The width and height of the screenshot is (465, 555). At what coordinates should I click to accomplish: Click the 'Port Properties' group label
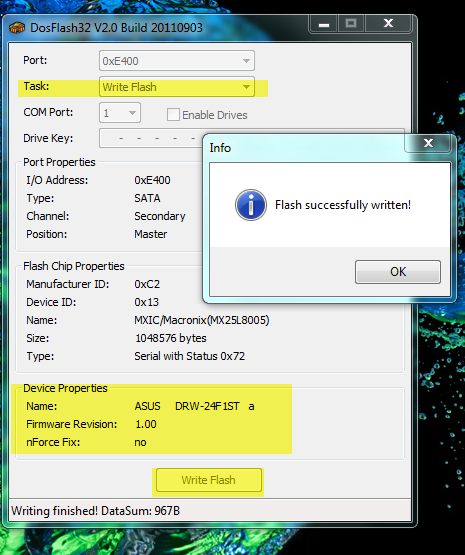pyautogui.click(x=59, y=162)
